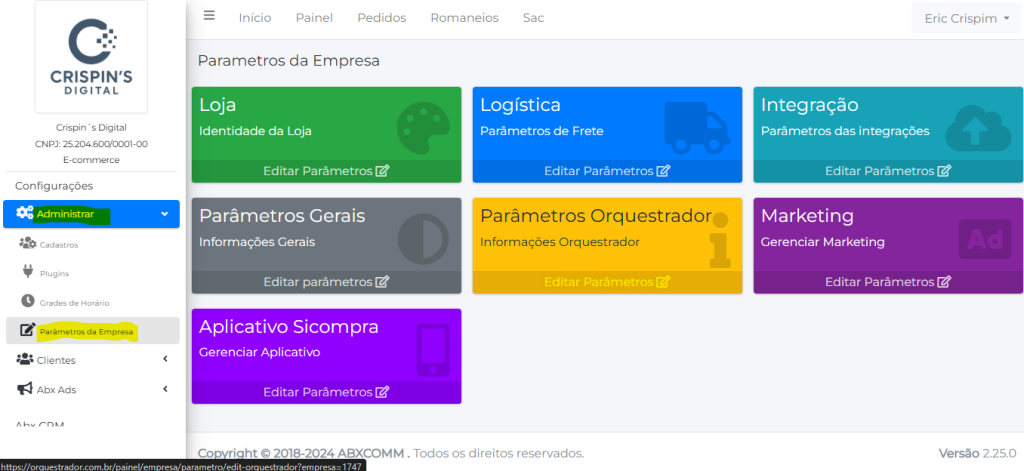The image size is (1024, 471).
Task: Click the palette icon on Loja card
Action: coord(424,127)
